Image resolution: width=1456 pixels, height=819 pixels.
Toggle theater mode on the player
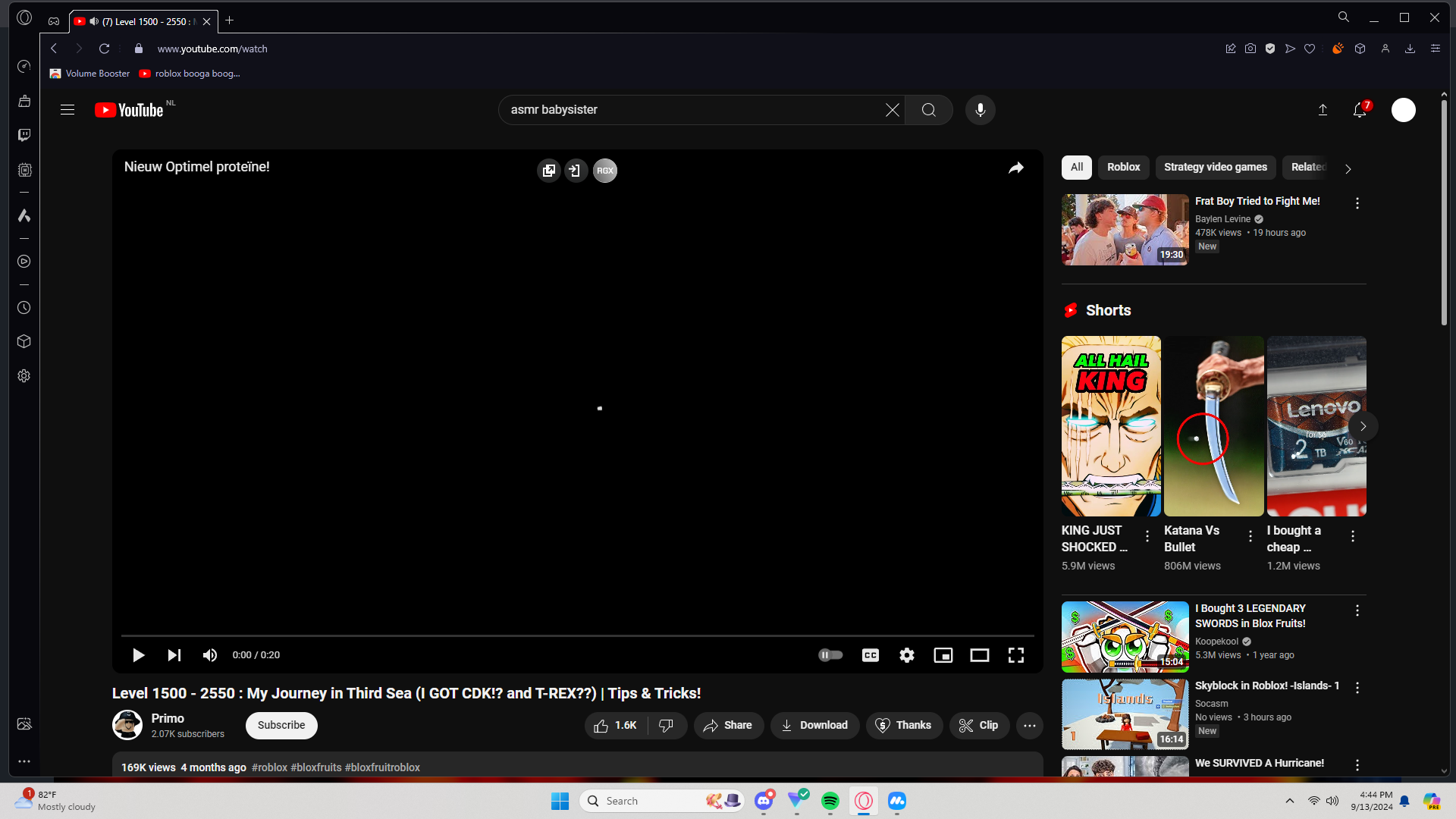point(980,655)
